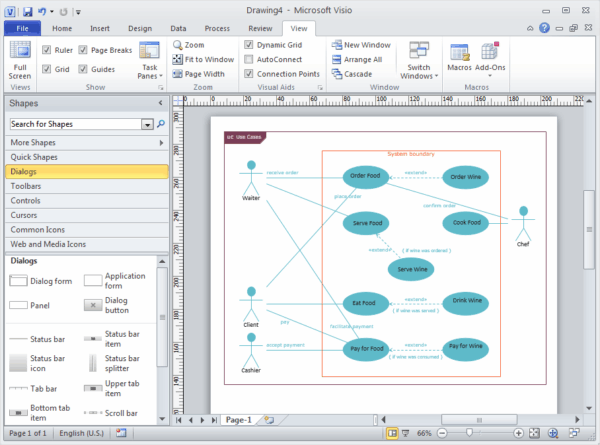This screenshot has width=600, height=445.
Task: Select the Page-1 sheet tab
Action: tap(238, 419)
